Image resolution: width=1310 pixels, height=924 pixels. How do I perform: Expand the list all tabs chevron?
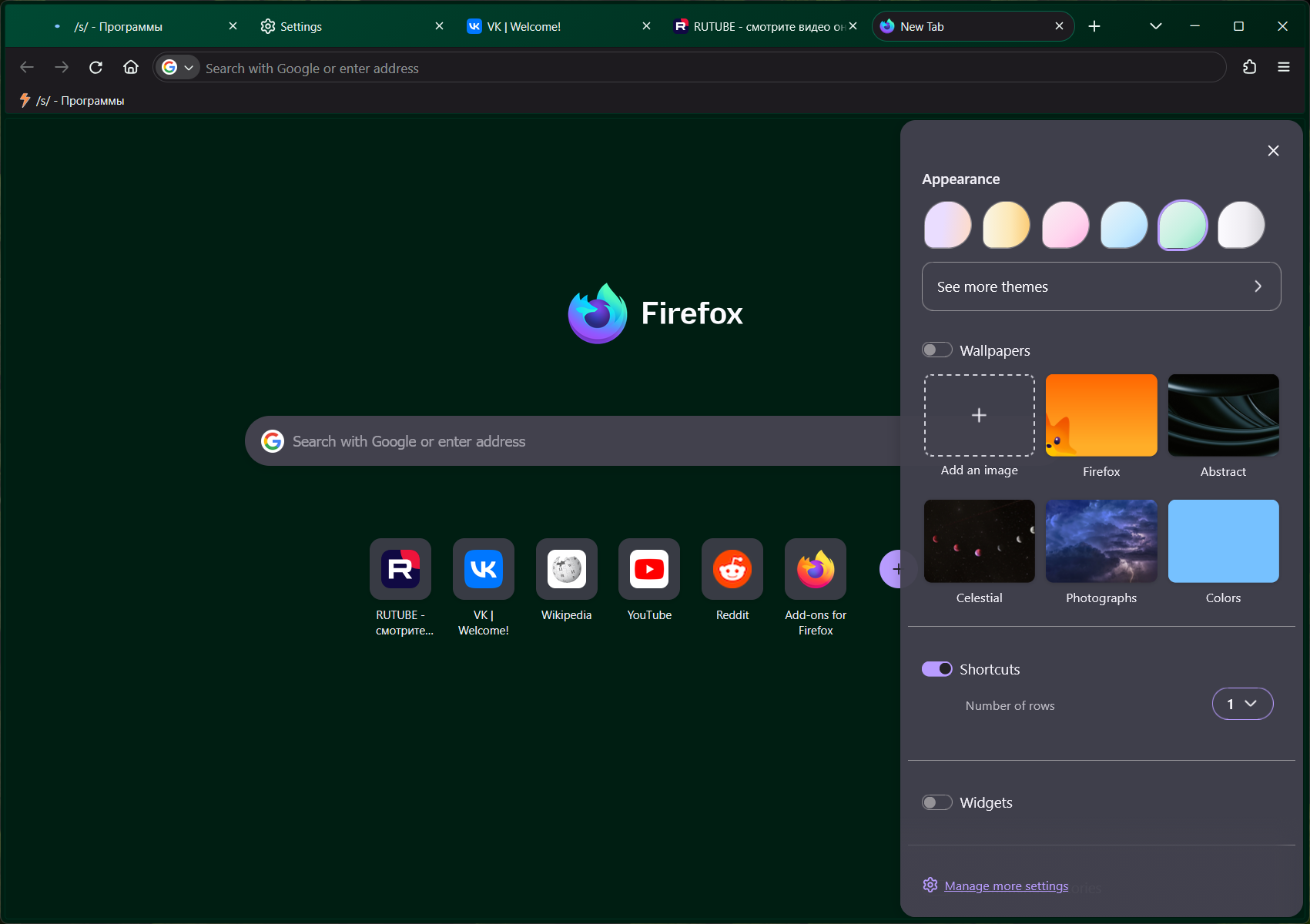pyautogui.click(x=1155, y=26)
